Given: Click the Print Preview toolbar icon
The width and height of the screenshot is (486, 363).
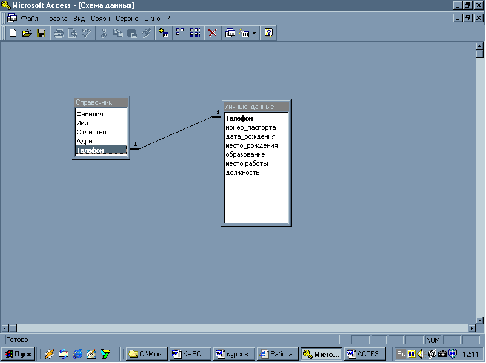Looking at the screenshot, I should (x=73, y=33).
